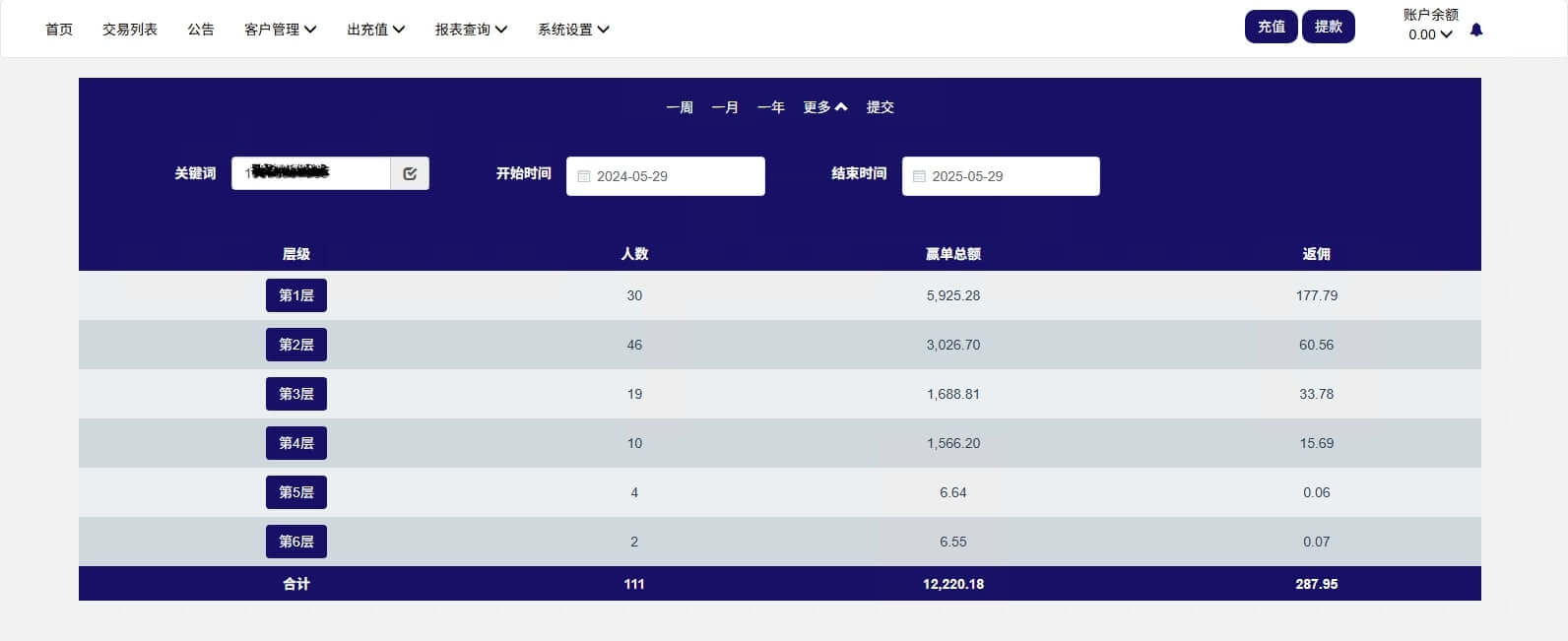Click the 提款 withdraw button
The width and height of the screenshot is (1568, 641).
click(x=1329, y=27)
